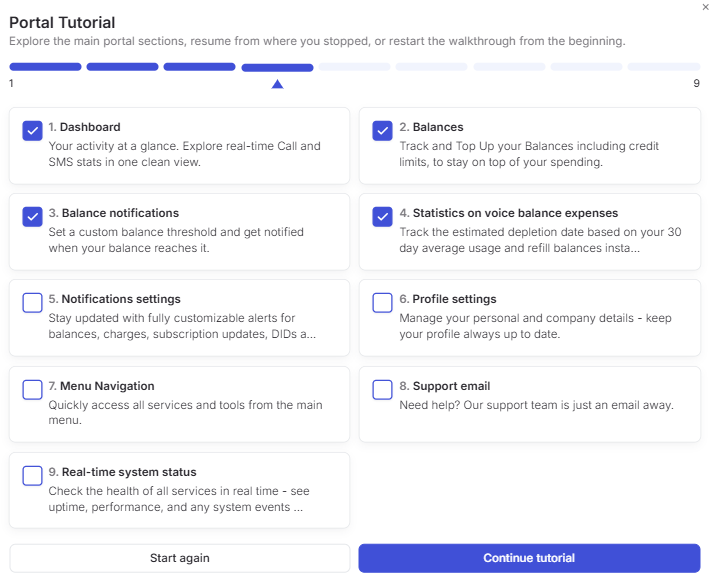Toggle the Balance notifications checkbox

33,217
